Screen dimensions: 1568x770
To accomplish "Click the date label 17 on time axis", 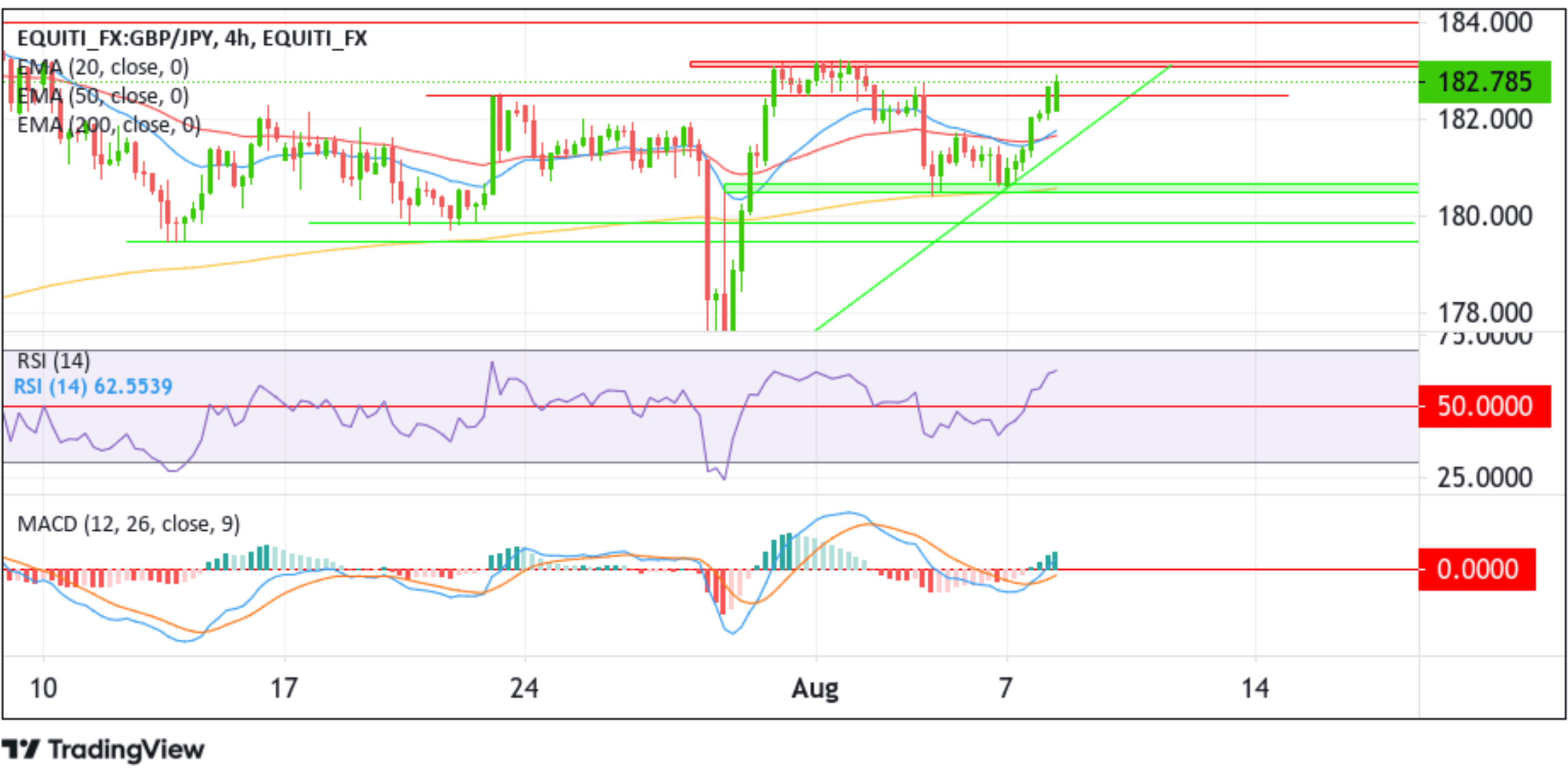I will 283,689.
